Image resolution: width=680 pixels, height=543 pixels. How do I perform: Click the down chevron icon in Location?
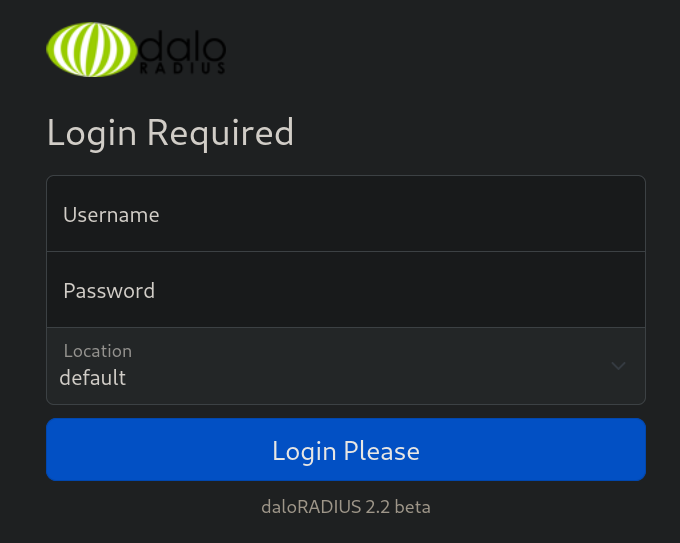[x=618, y=366]
